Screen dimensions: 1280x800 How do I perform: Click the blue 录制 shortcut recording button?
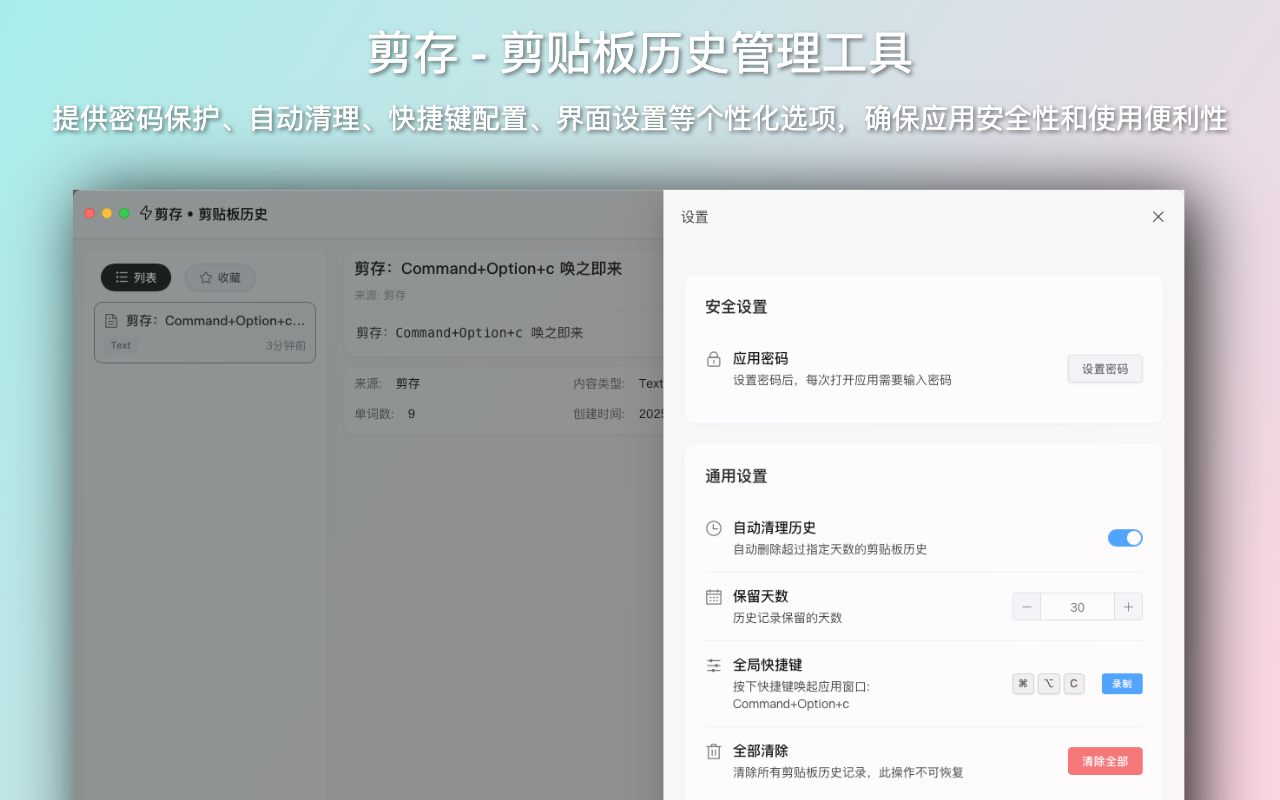[1121, 683]
